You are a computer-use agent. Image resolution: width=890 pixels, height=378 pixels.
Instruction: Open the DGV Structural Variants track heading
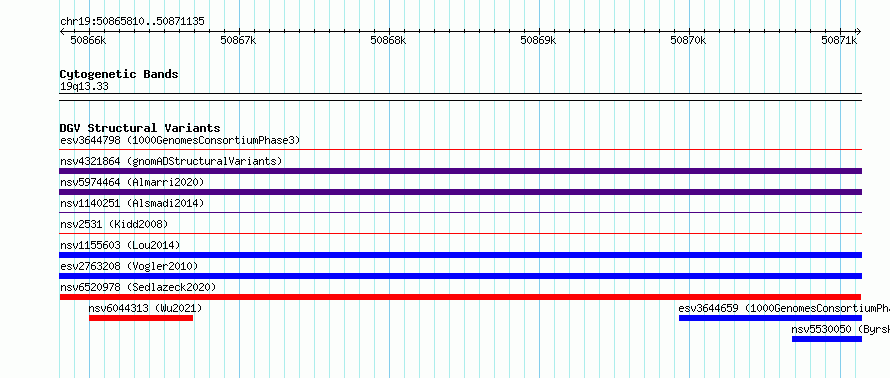pos(140,128)
